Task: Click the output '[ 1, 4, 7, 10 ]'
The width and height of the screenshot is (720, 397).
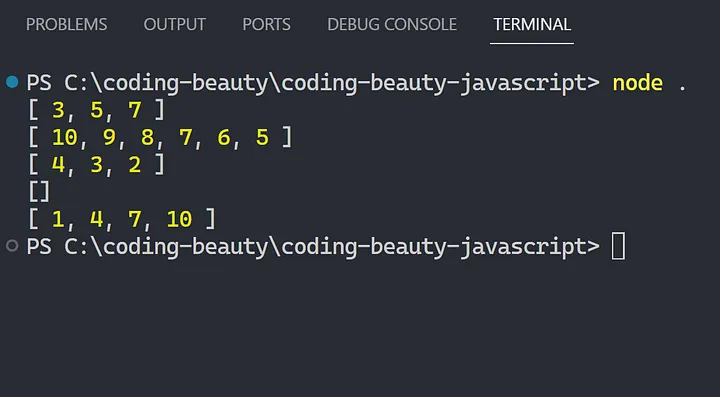Action: pyautogui.click(x=122, y=219)
